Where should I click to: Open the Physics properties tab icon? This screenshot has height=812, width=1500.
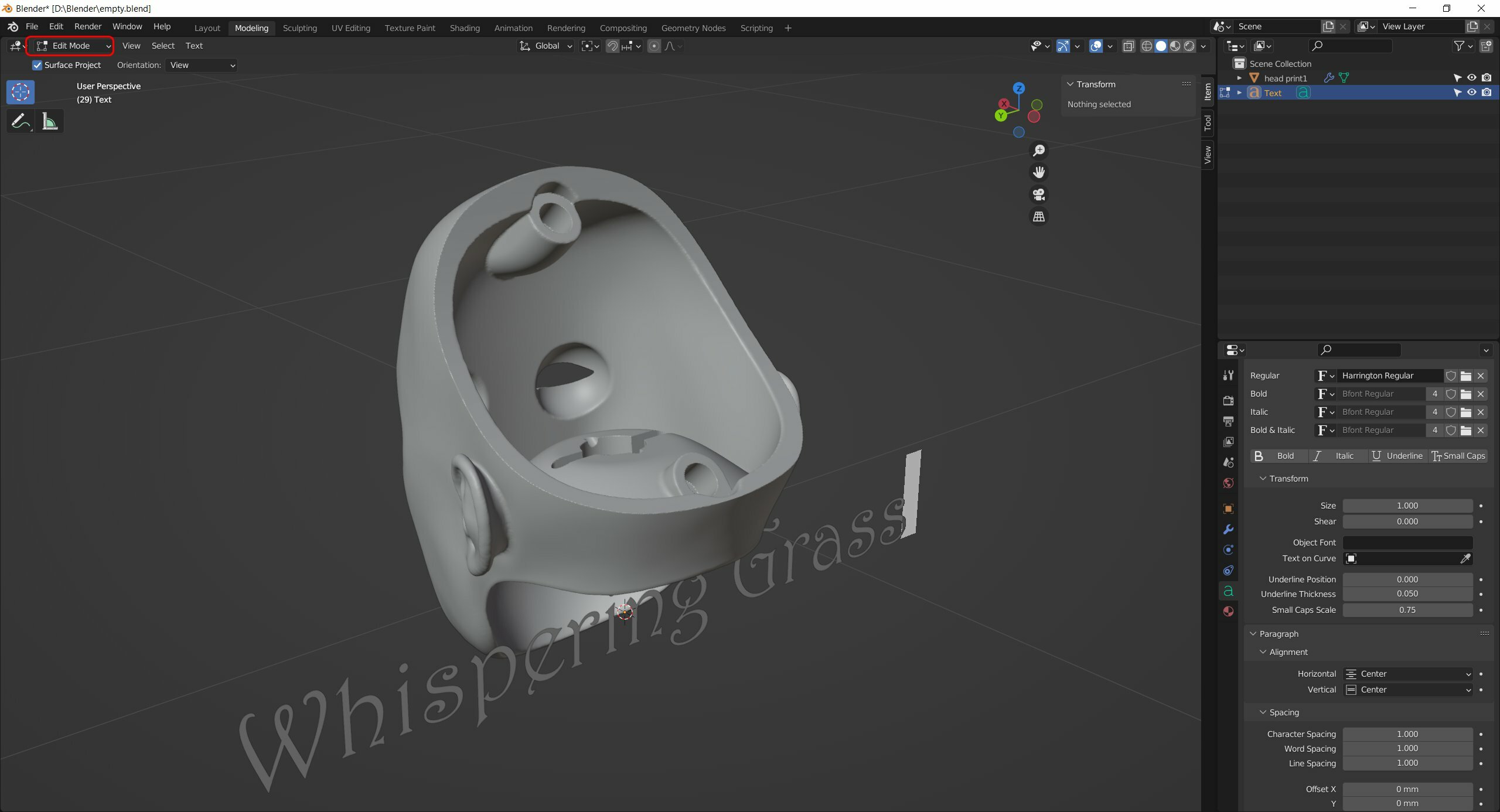coord(1228,550)
